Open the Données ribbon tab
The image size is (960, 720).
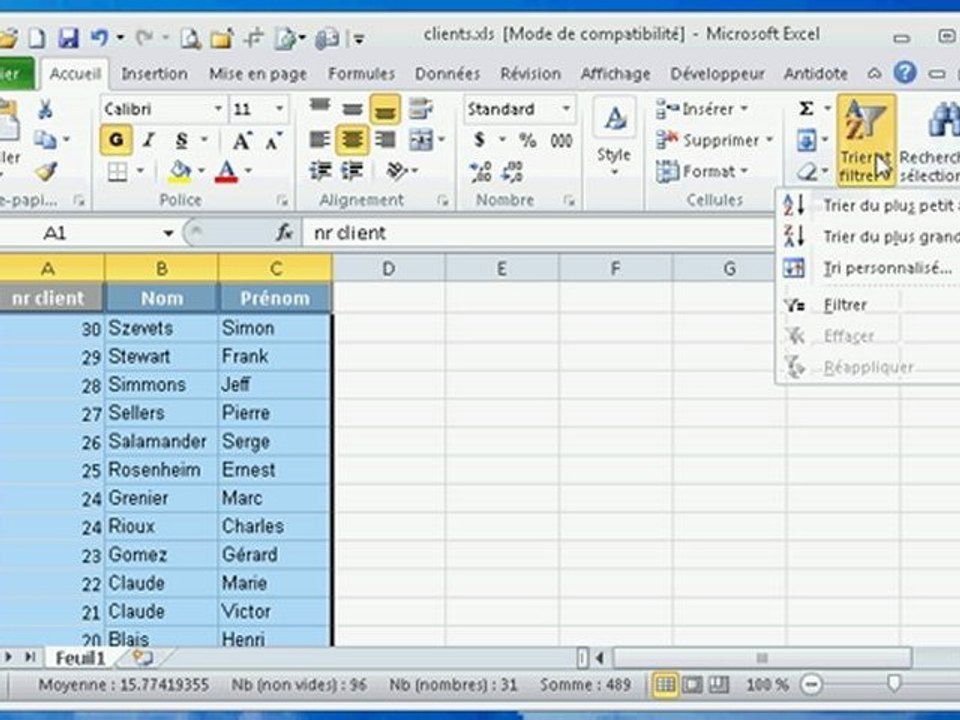tap(447, 74)
